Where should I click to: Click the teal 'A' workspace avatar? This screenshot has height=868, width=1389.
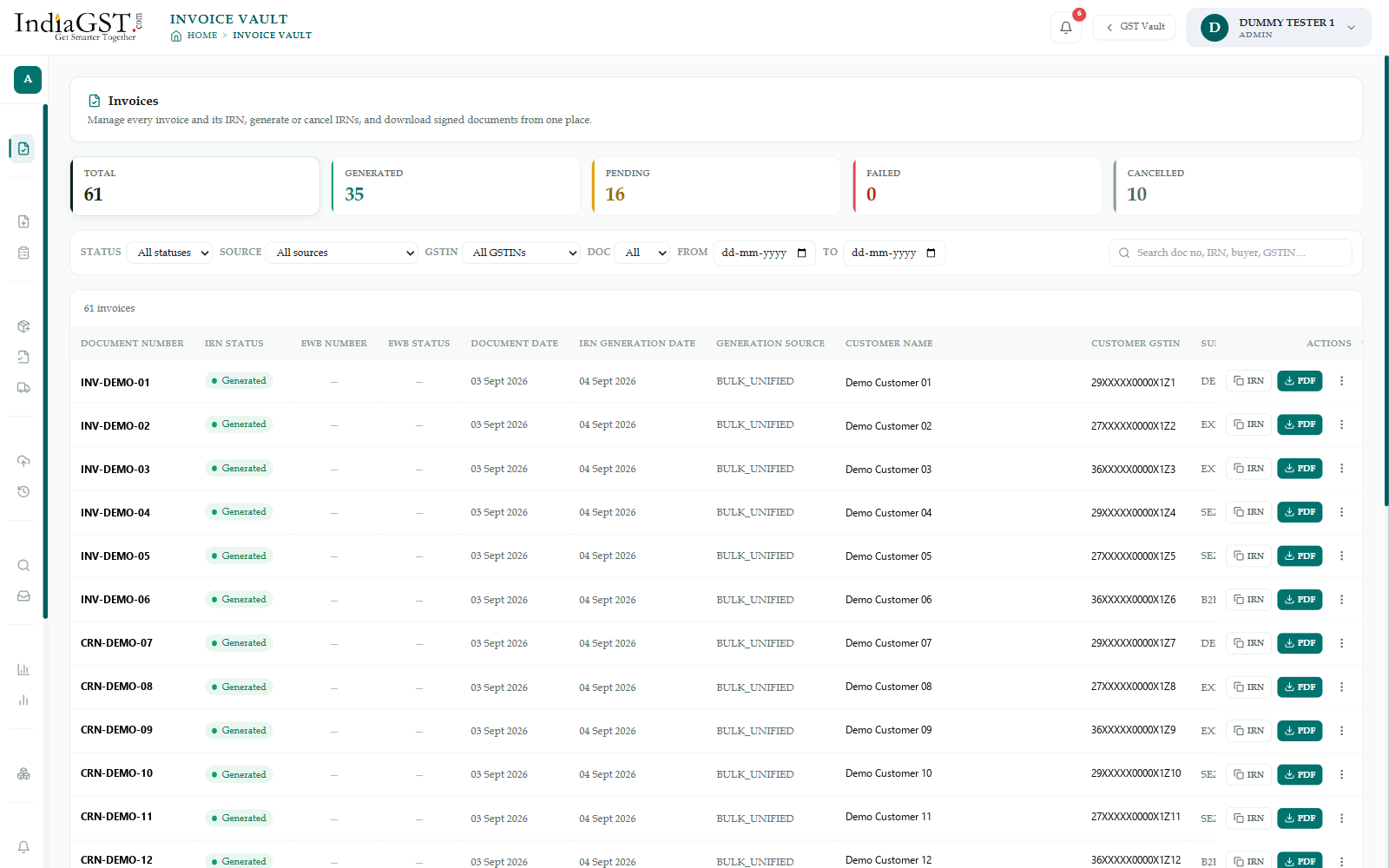28,79
